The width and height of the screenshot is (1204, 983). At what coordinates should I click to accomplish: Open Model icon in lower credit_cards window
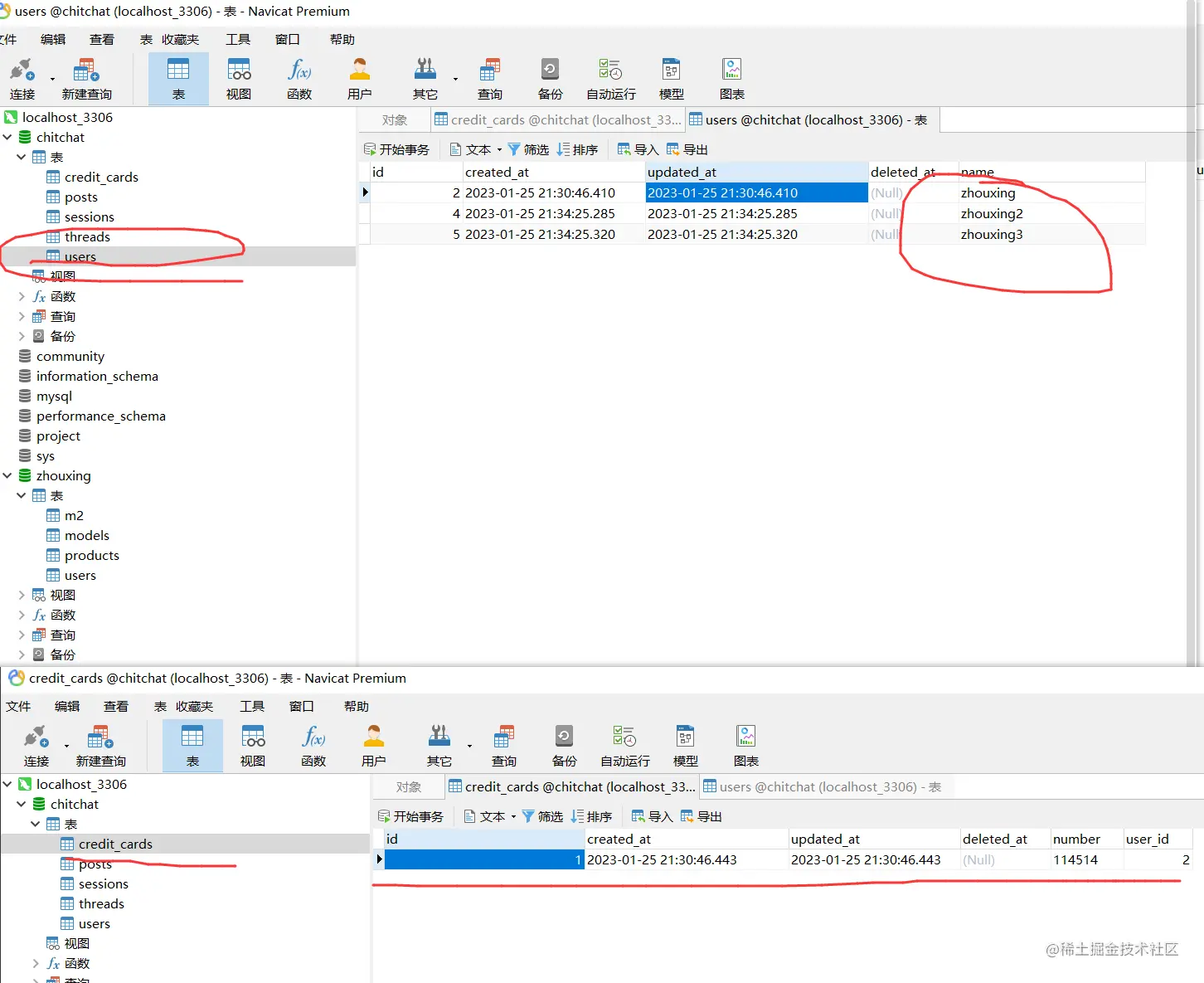point(686,747)
